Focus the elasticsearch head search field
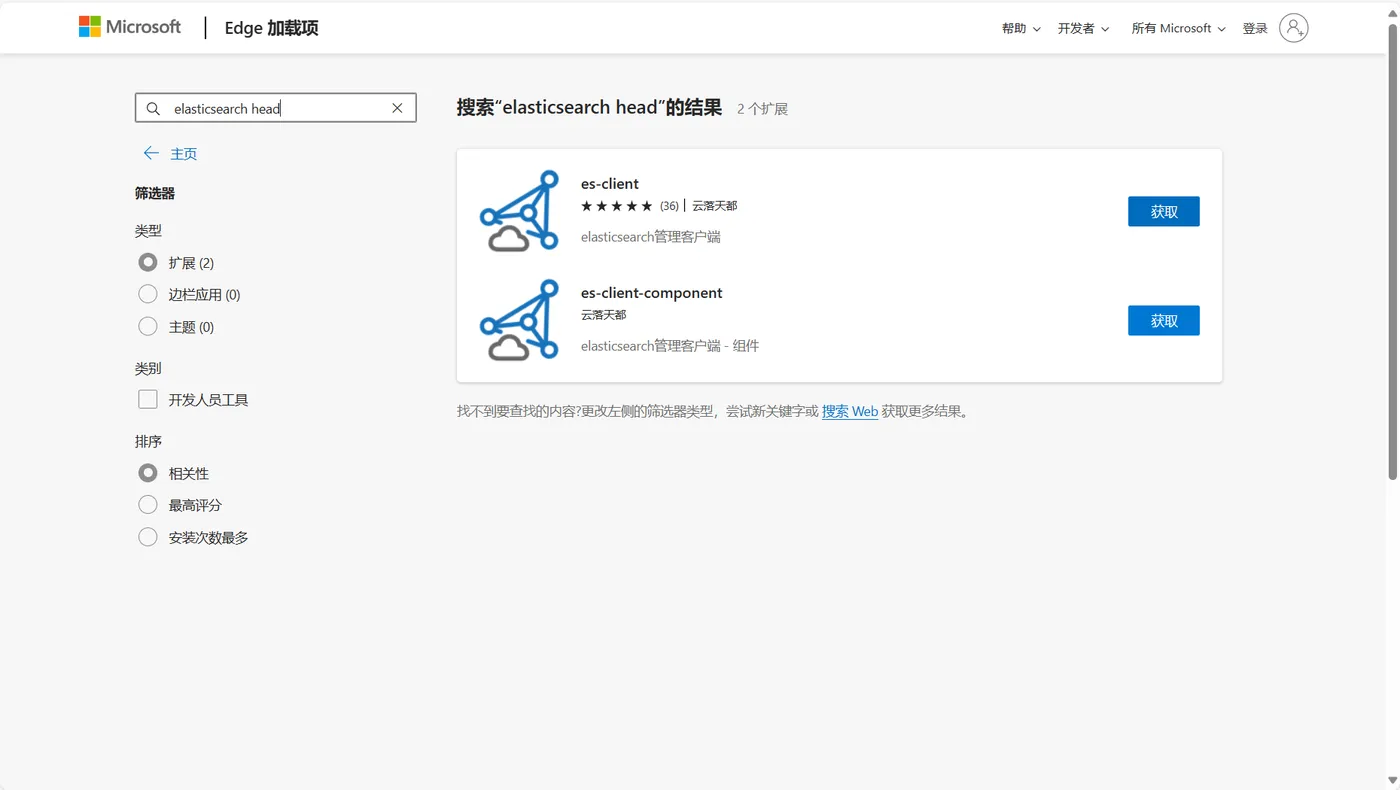This screenshot has width=1400, height=790. [x=276, y=108]
